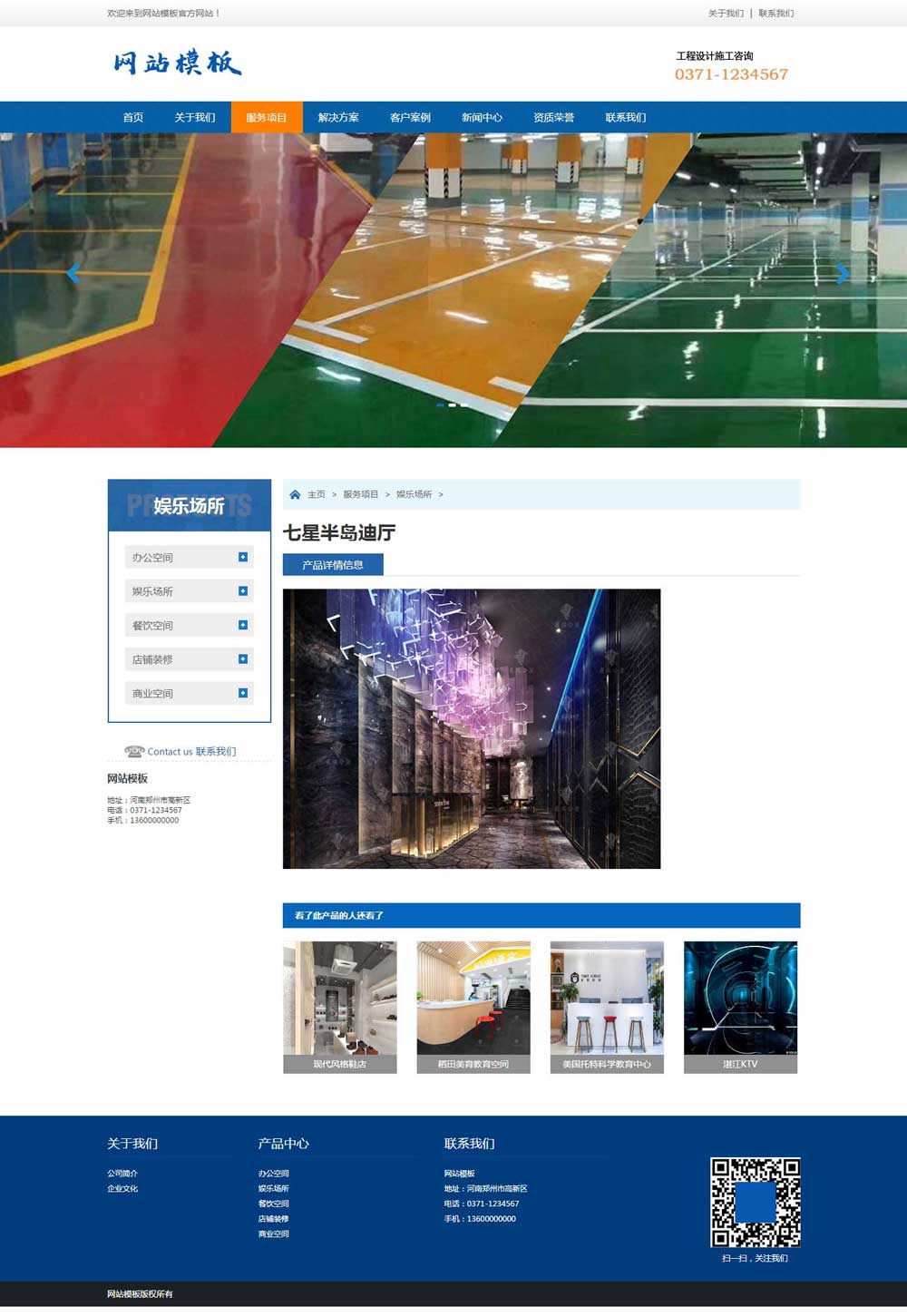The height and width of the screenshot is (1316, 907).
Task: Click the QR code in the footer
Action: 755,1202
